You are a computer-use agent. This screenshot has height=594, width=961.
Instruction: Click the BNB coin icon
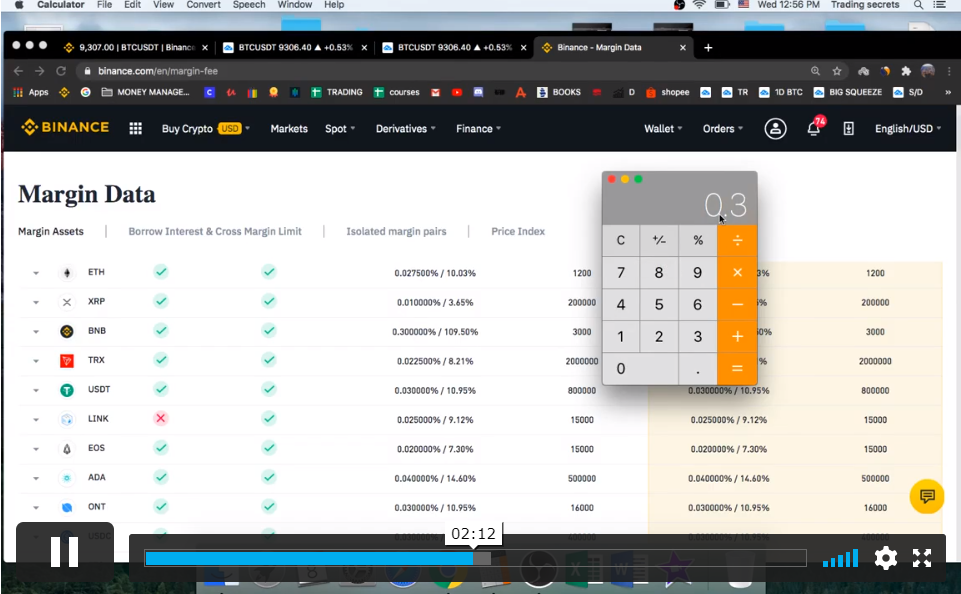pyautogui.click(x=67, y=332)
